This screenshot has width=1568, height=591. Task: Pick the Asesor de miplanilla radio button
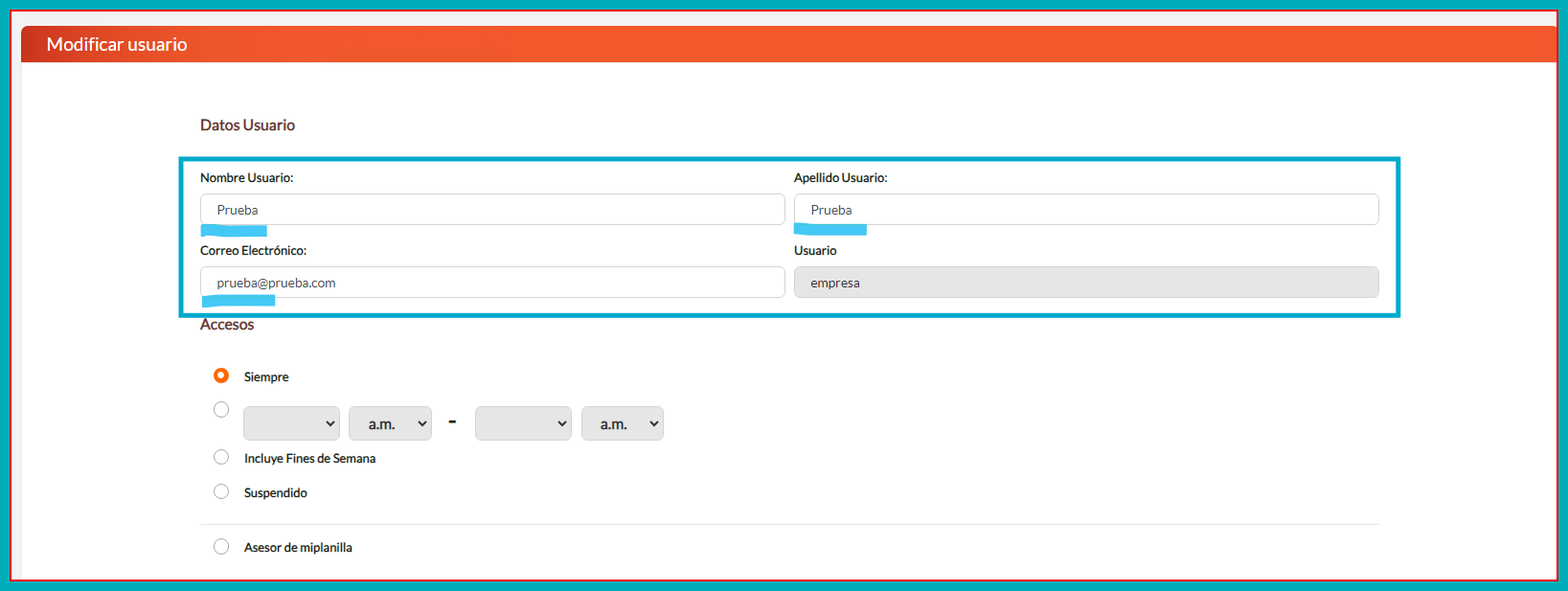coord(221,547)
